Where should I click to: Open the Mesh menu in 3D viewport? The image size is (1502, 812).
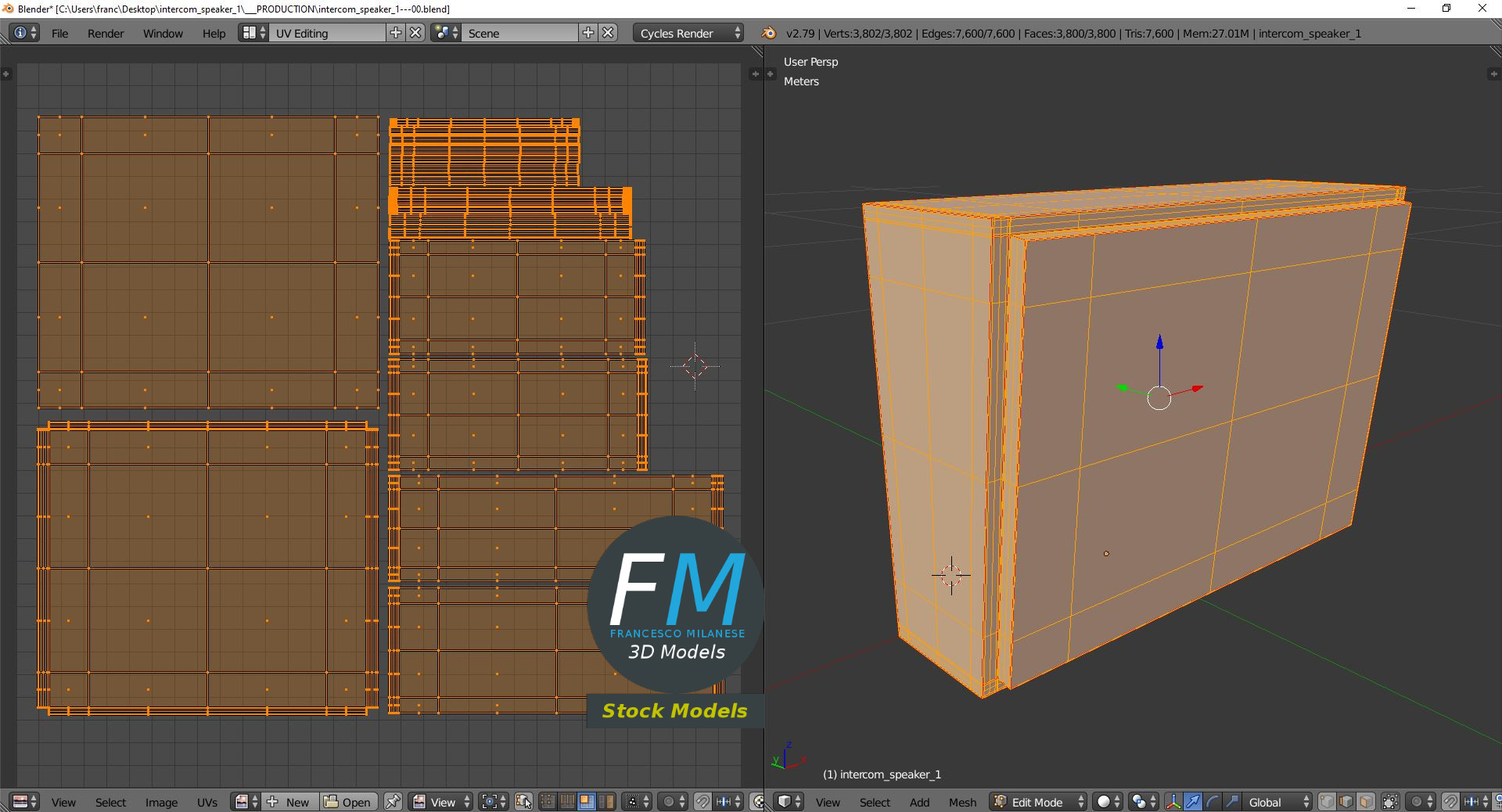962,802
